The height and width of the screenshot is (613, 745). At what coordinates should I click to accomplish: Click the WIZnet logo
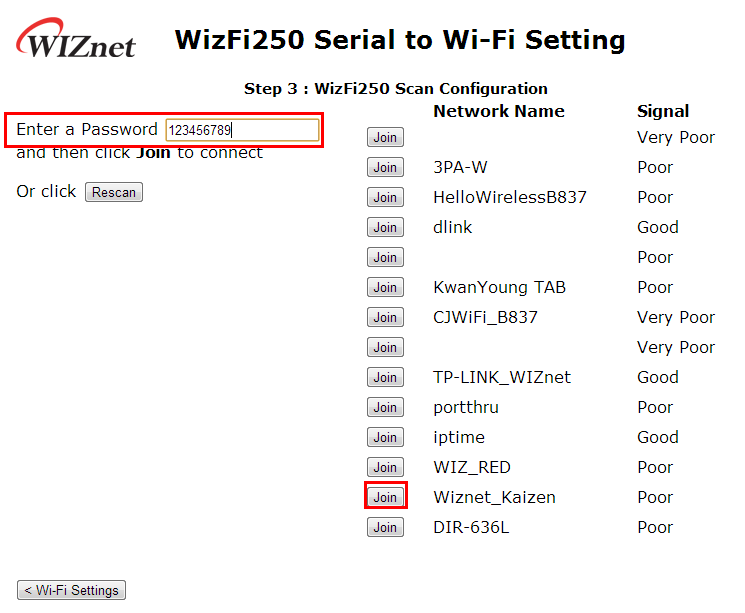(x=76, y=38)
